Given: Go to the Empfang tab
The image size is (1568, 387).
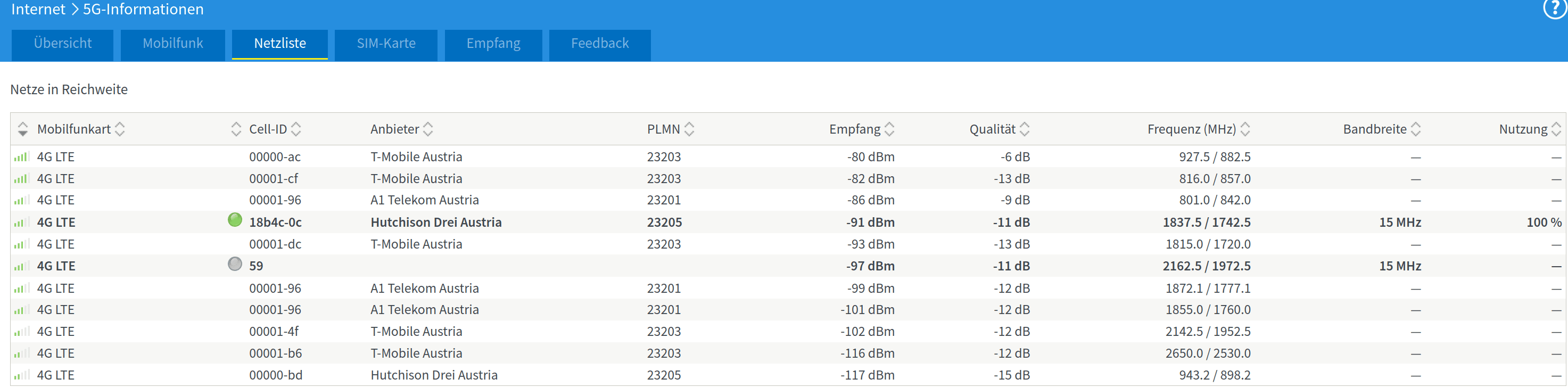Looking at the screenshot, I should point(493,44).
